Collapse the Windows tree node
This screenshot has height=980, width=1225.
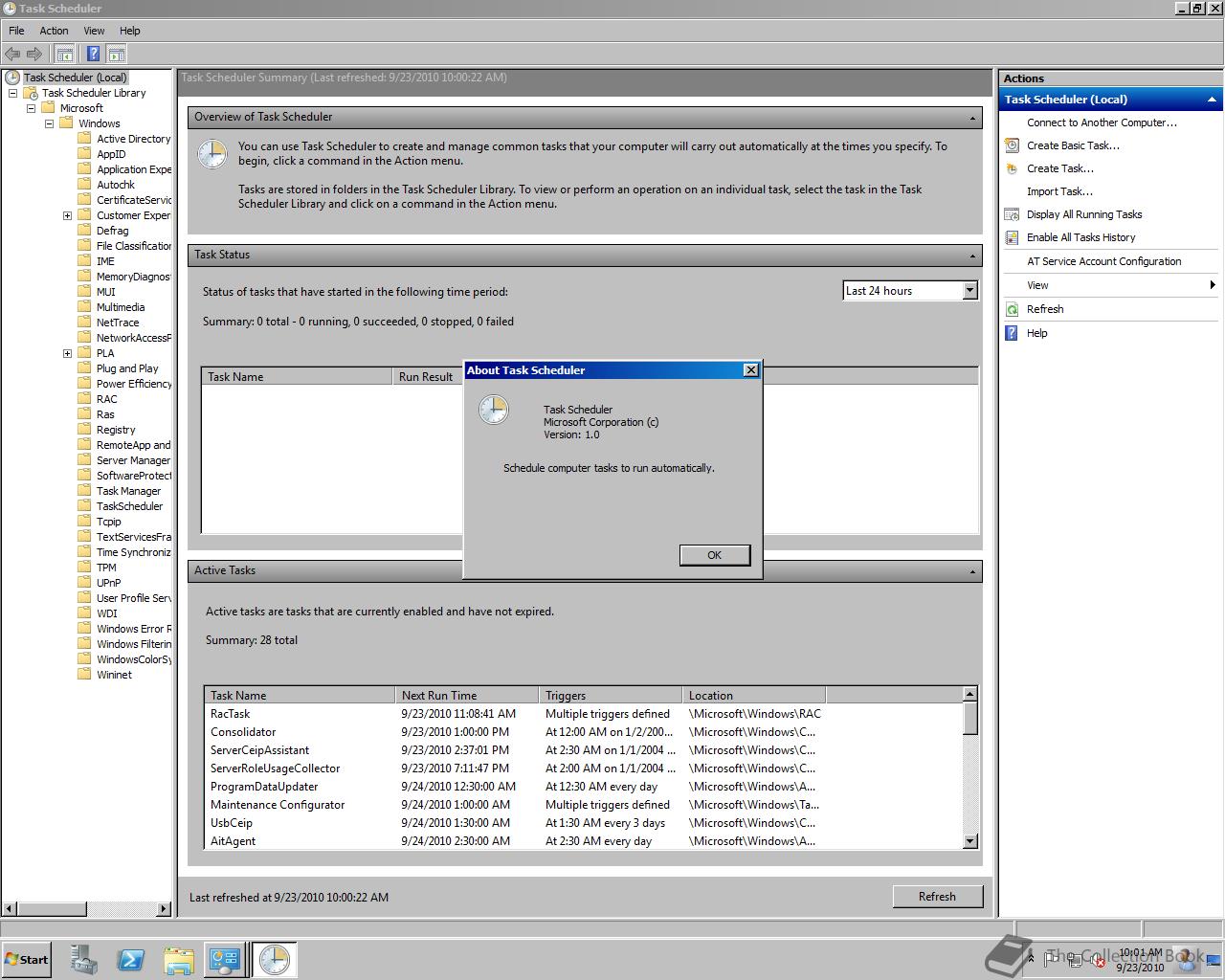click(x=49, y=123)
